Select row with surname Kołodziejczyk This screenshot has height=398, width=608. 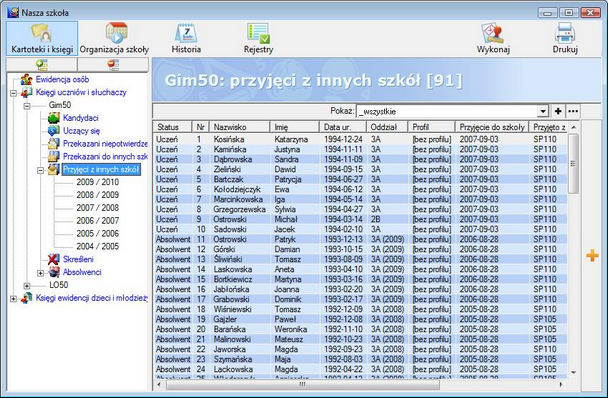(361, 189)
